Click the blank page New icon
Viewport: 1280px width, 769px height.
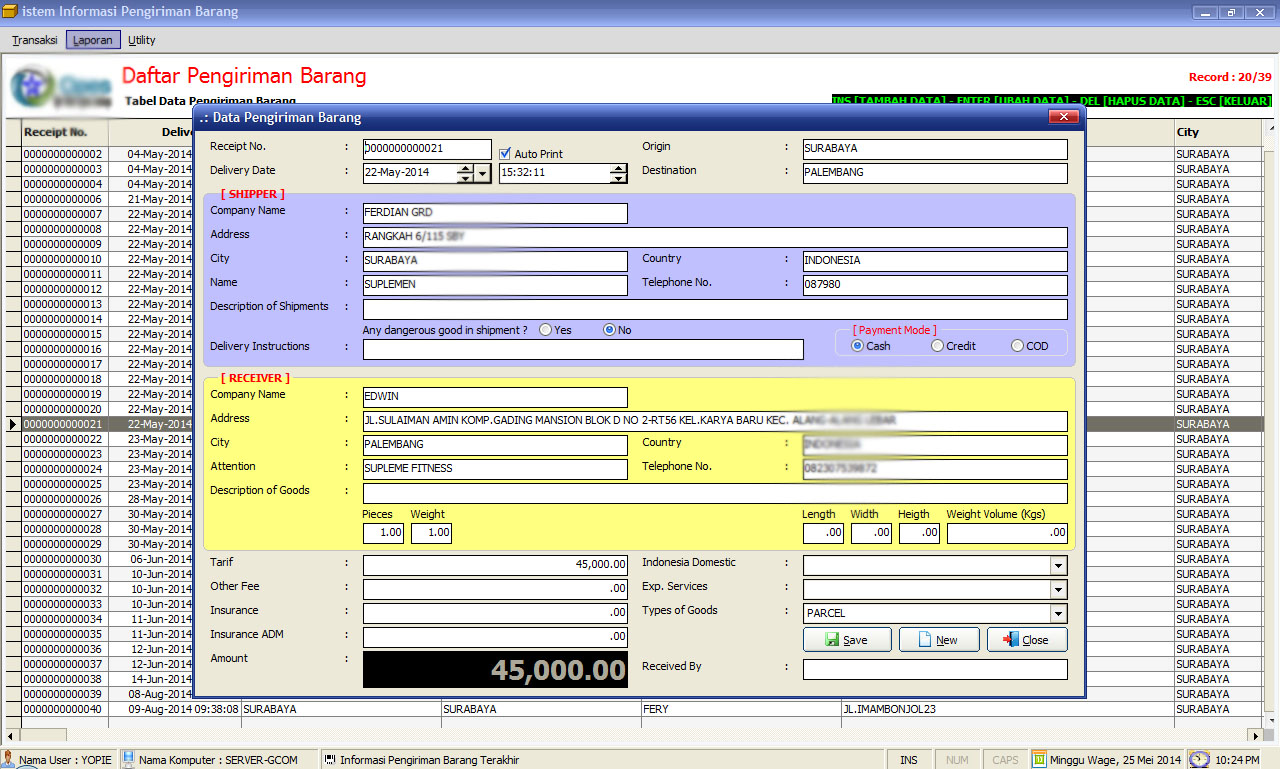tap(925, 640)
